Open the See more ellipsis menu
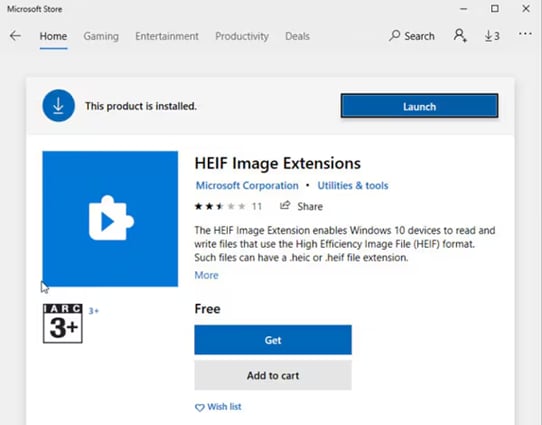This screenshot has width=542, height=425. (525, 34)
